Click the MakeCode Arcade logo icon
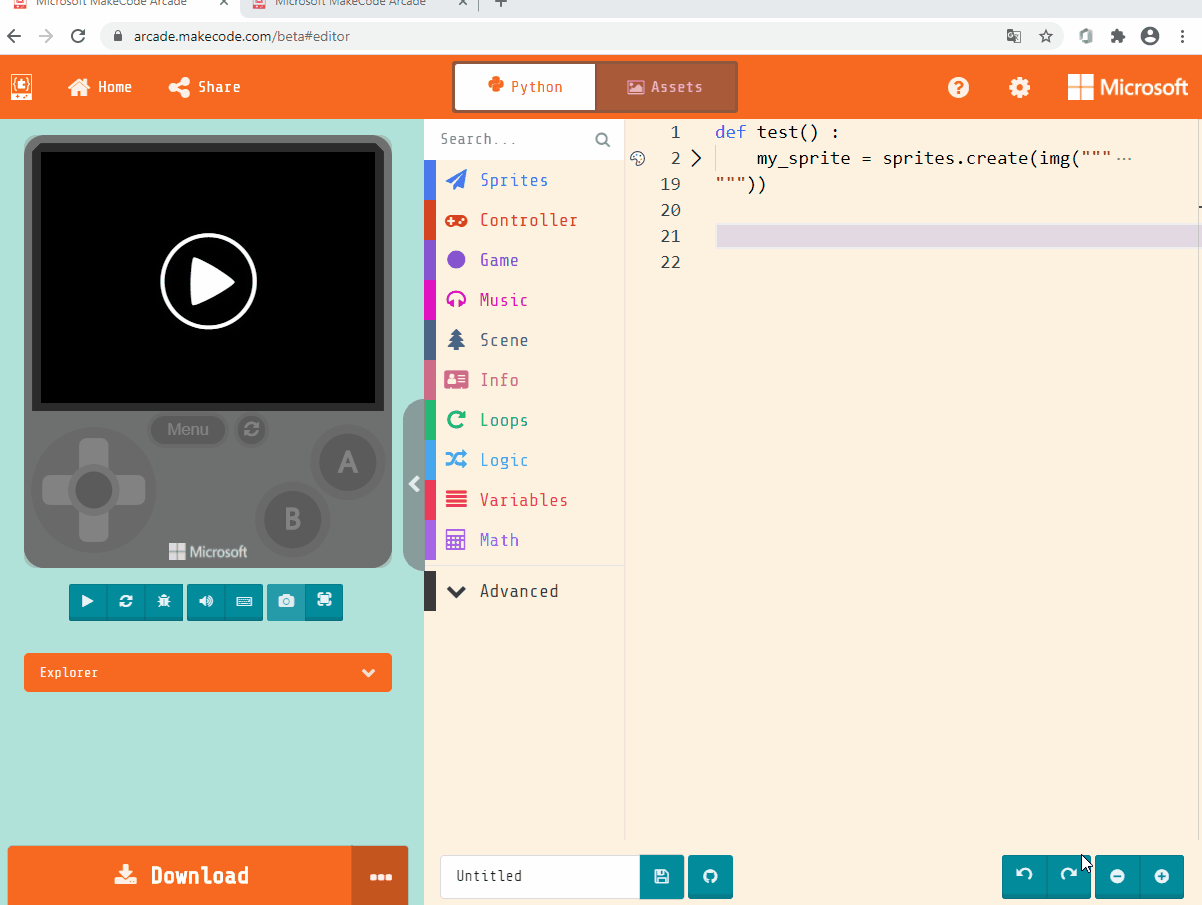This screenshot has height=905, width=1202. coord(21,87)
